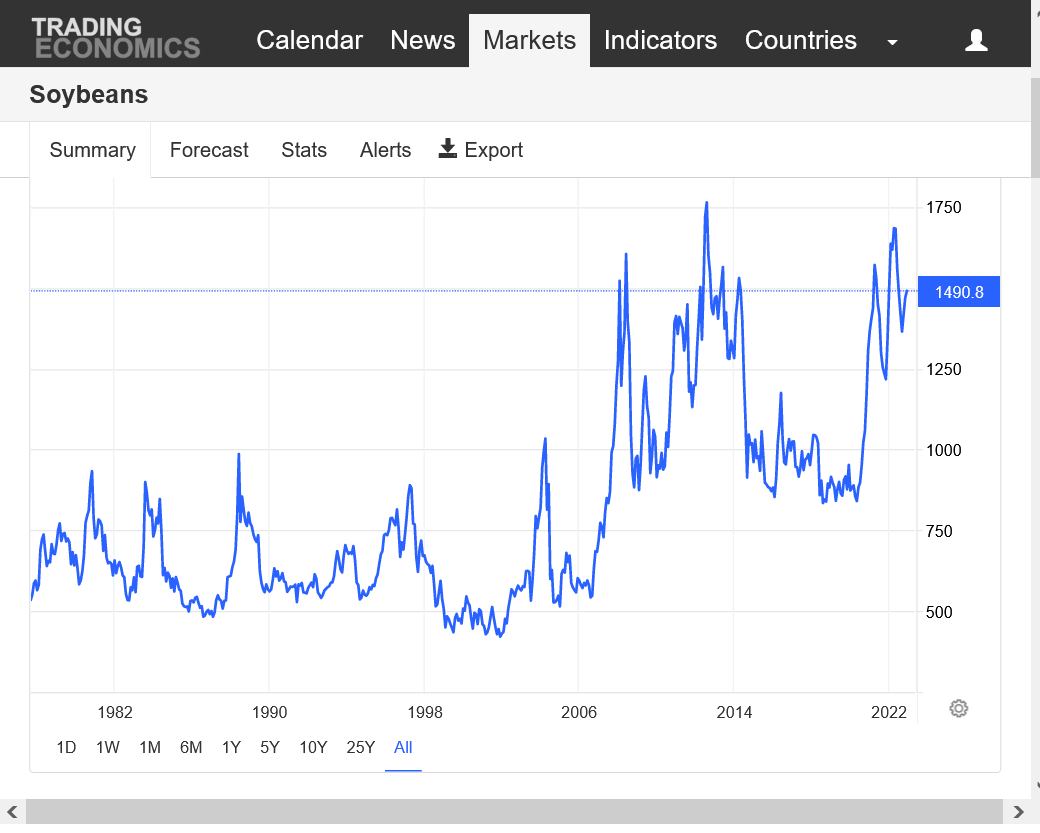
Task: Open the Markets menu
Action: tap(529, 40)
